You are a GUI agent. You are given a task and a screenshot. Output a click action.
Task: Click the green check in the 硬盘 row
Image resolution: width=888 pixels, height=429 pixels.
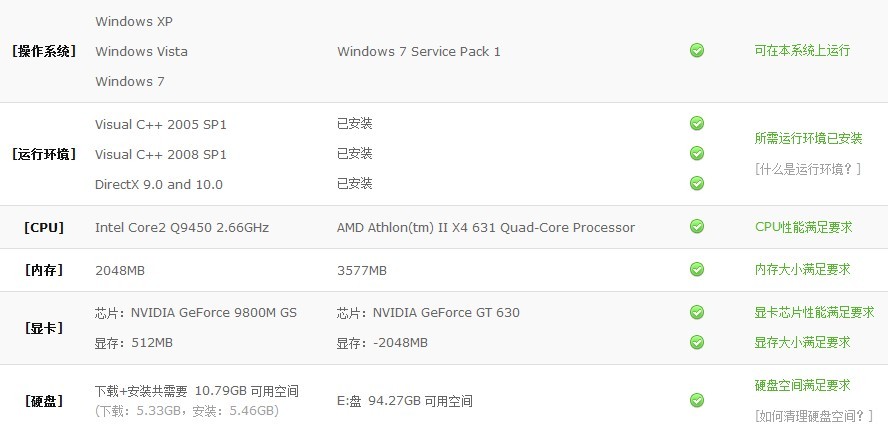tap(697, 400)
